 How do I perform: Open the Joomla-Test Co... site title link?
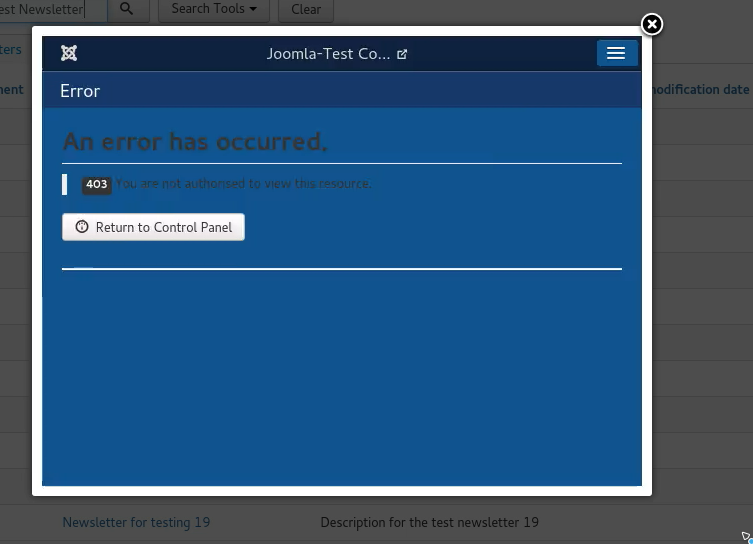click(x=328, y=54)
